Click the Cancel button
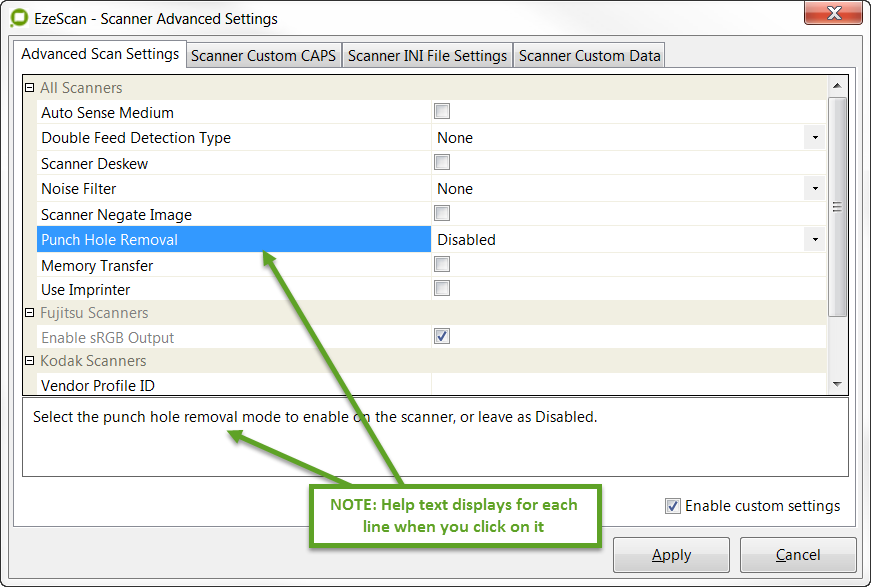This screenshot has width=871, height=587. click(798, 555)
